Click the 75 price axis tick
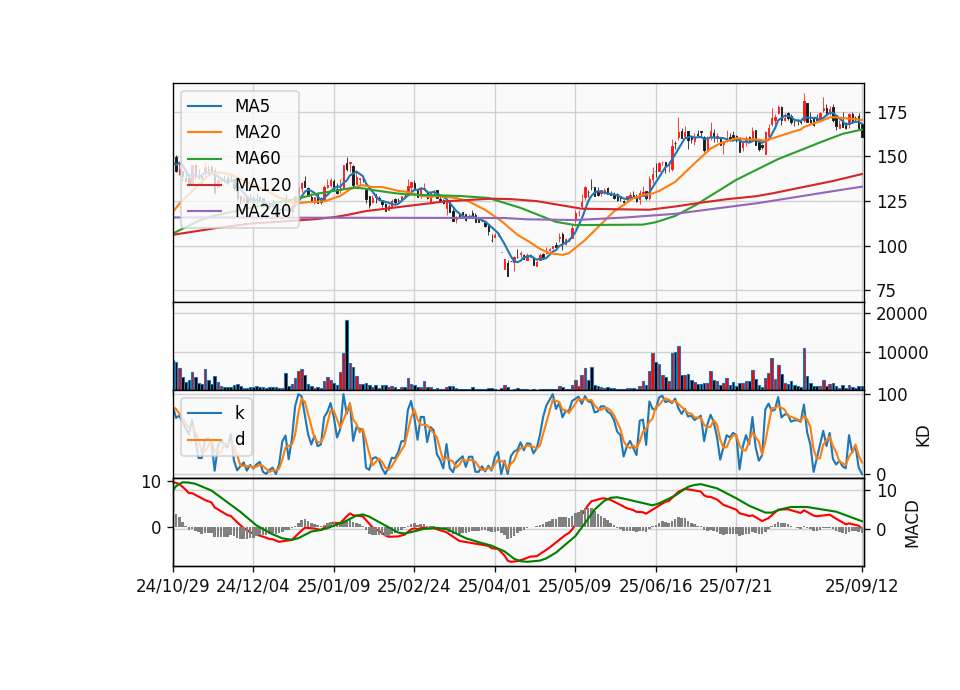The height and width of the screenshot is (690, 960). click(887, 291)
